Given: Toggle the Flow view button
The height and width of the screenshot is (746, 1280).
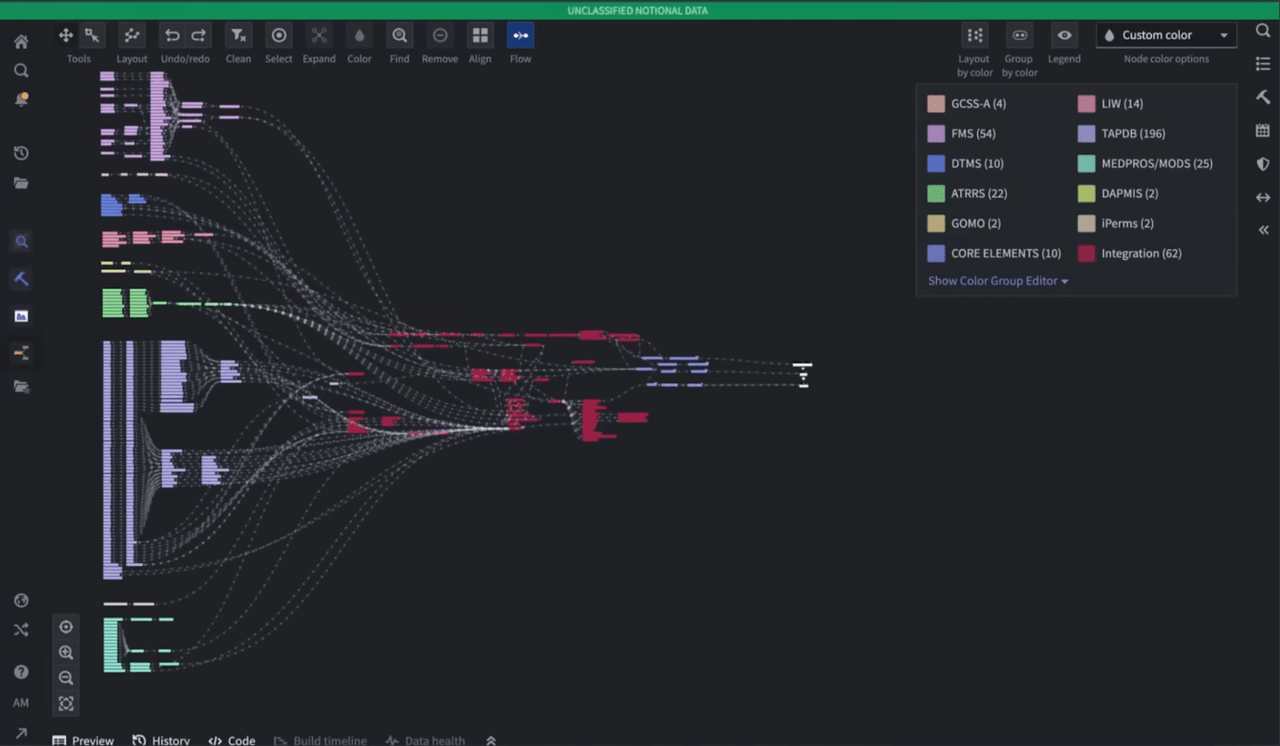Looking at the screenshot, I should pos(520,36).
